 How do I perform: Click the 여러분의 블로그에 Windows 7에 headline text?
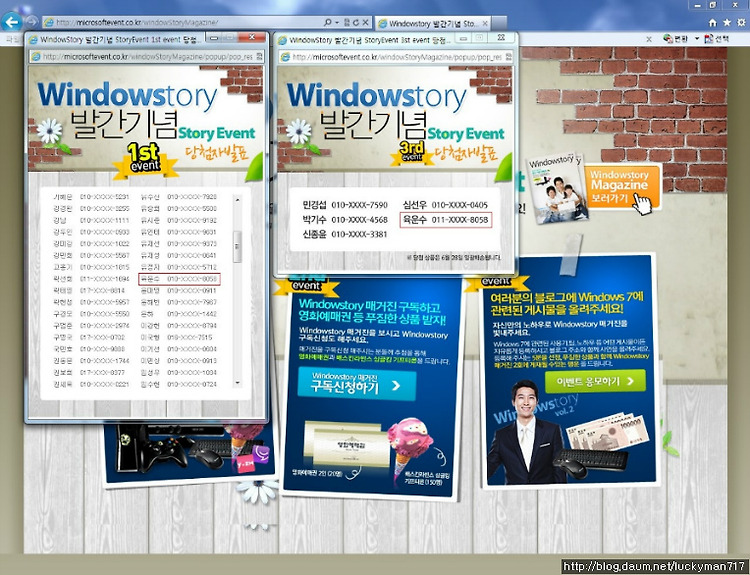[x=567, y=303]
